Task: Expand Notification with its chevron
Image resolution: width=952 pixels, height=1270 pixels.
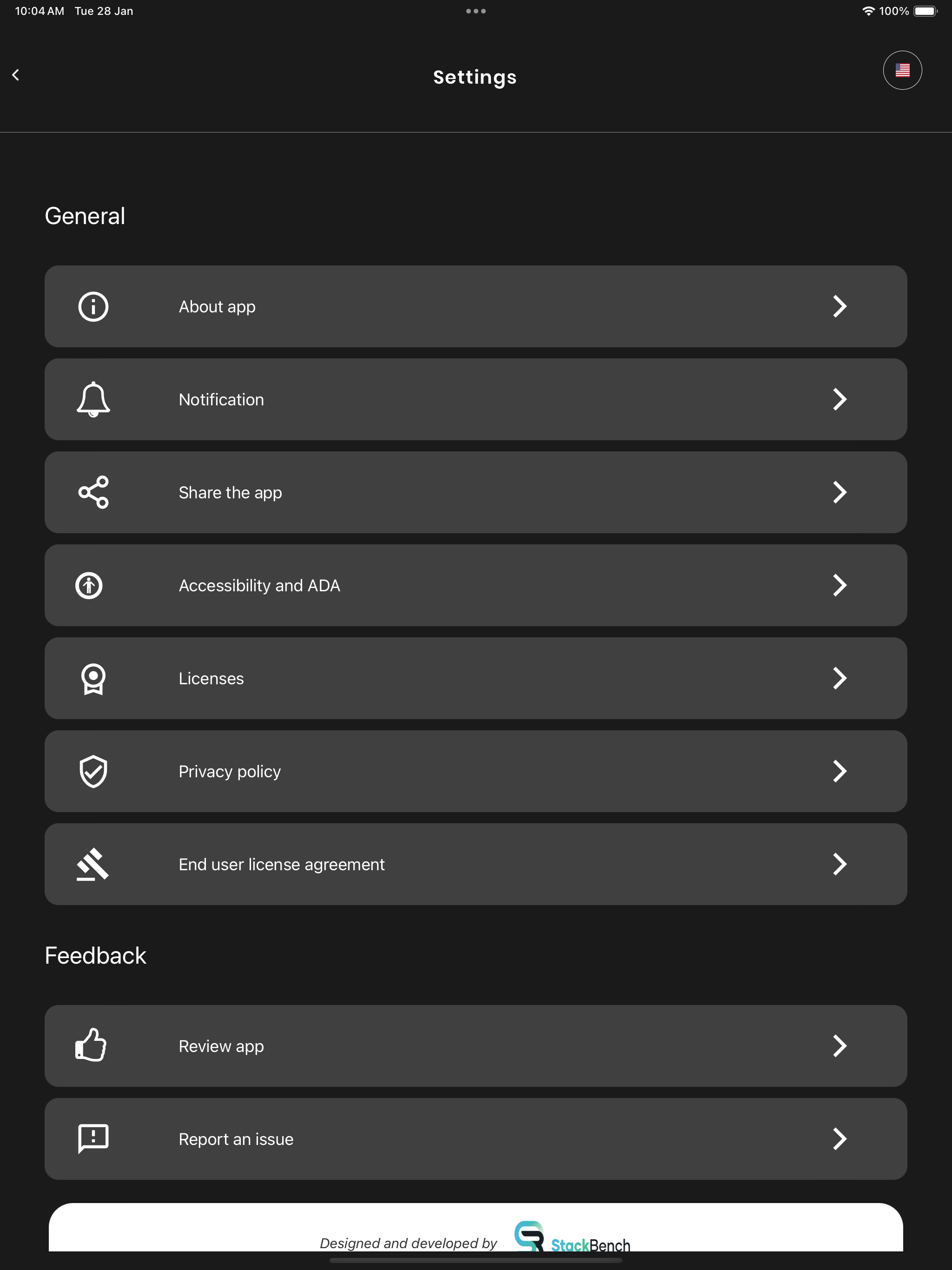Action: pos(840,399)
